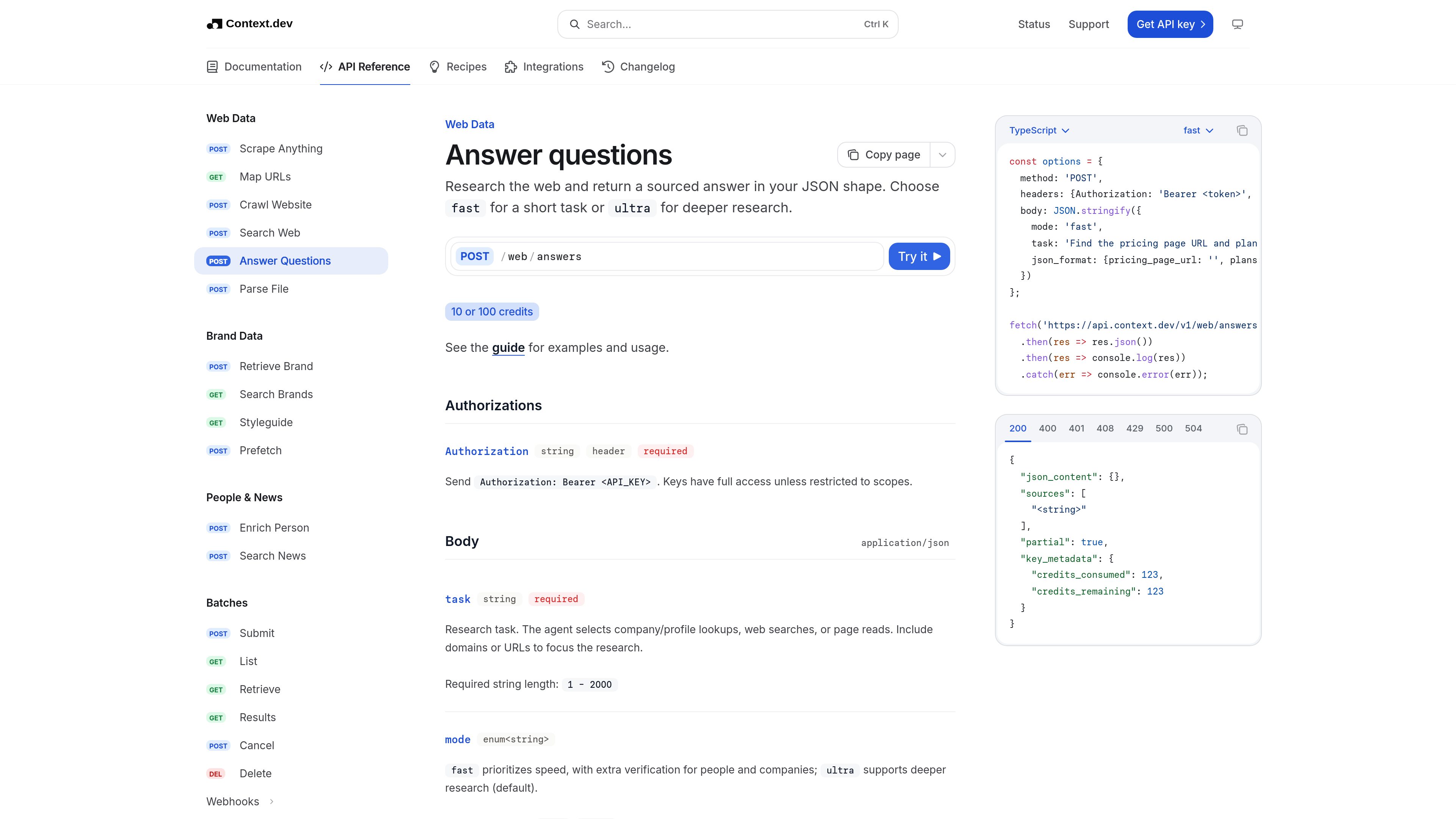
Task: Click the copy icon in Copy page
Action: click(x=853, y=155)
